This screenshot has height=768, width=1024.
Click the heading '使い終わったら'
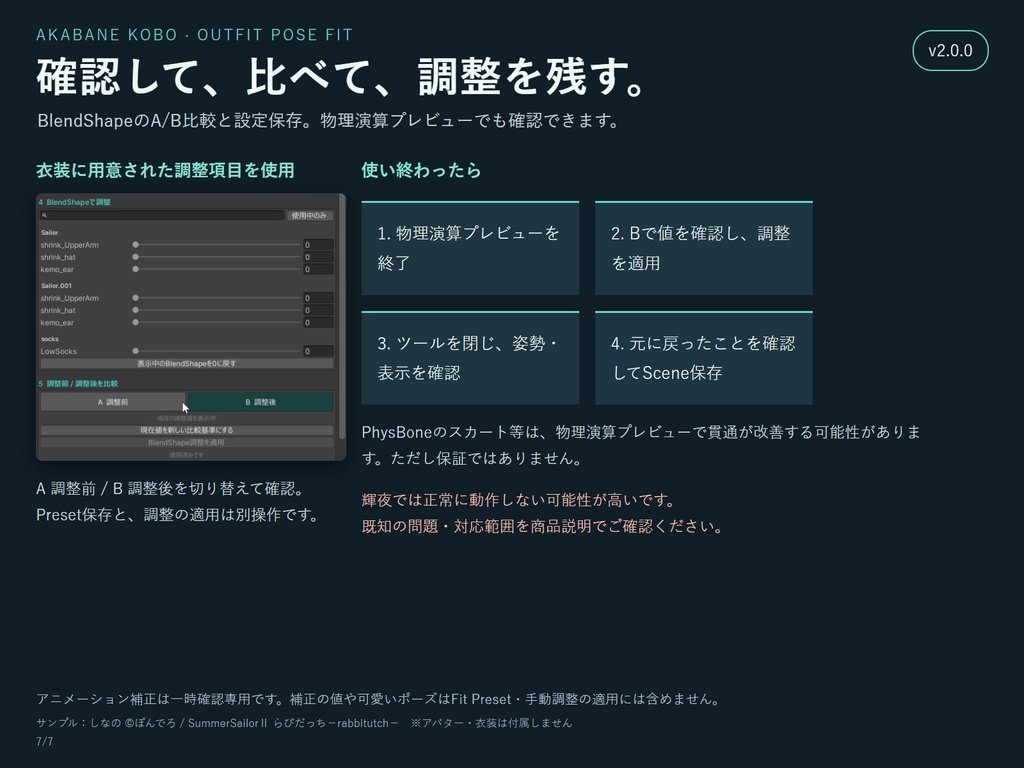pos(421,170)
